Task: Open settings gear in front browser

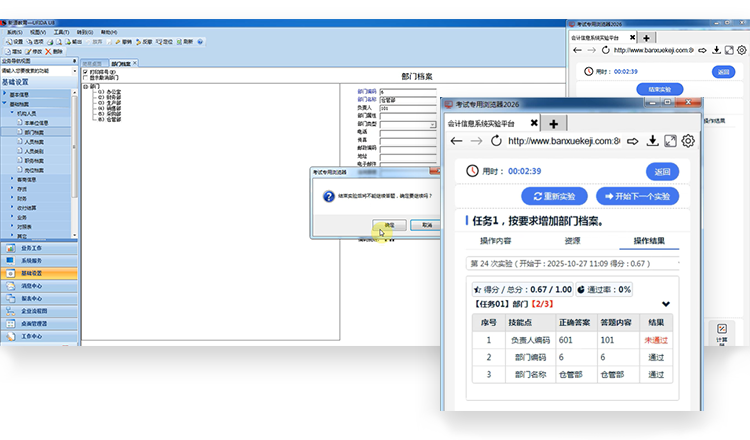Action: (688, 141)
